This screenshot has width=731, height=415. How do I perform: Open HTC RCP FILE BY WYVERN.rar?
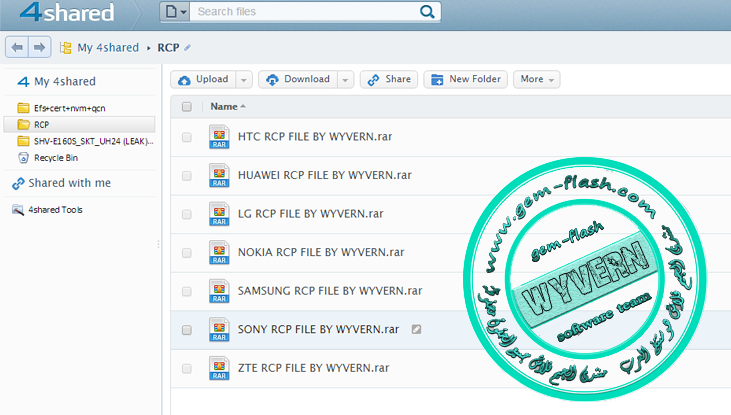pyautogui.click(x=315, y=137)
